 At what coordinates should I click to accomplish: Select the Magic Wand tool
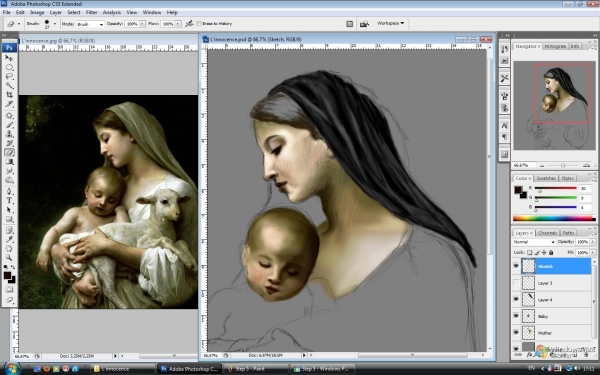[9, 86]
